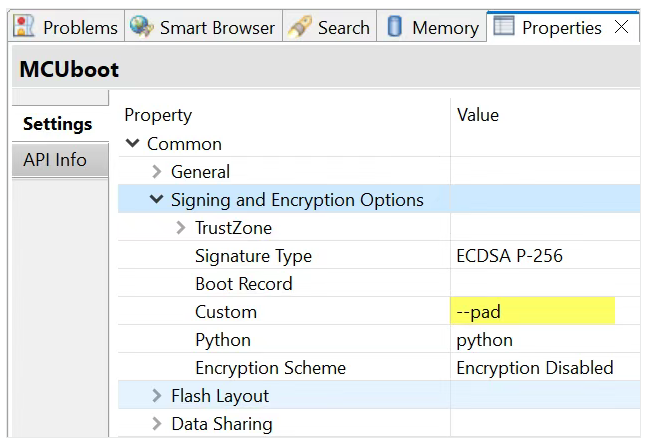Image resolution: width=645 pixels, height=445 pixels.
Task: Click the Value column header
Action: 478,115
